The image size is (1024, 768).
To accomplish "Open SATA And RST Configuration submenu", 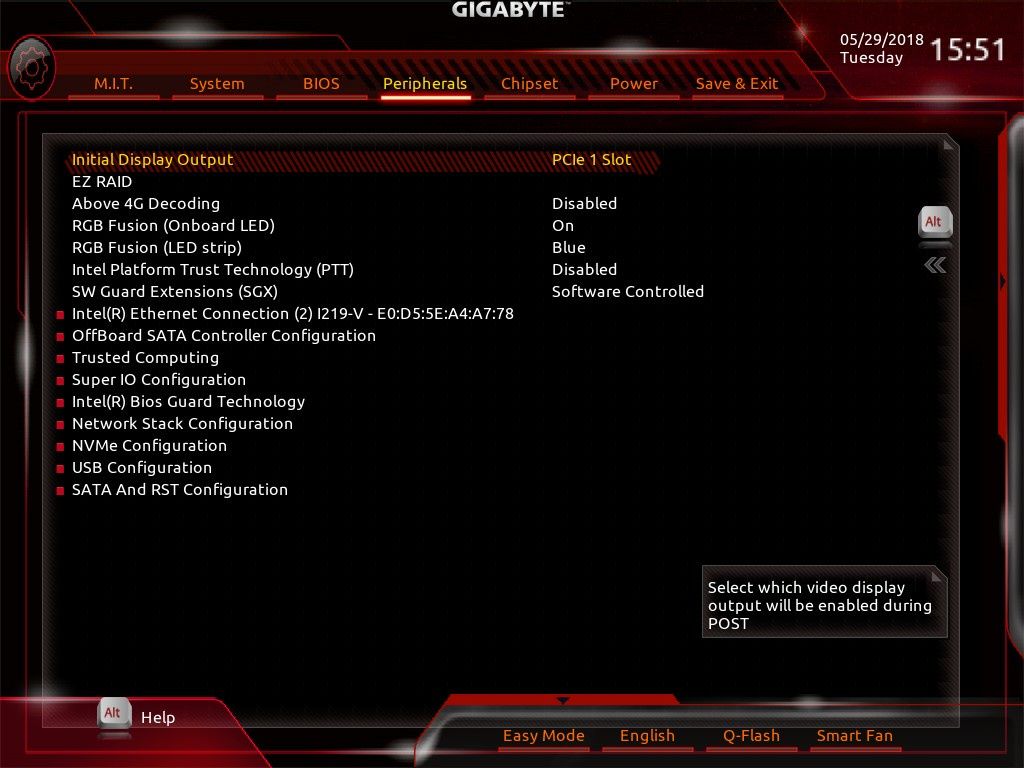I will (180, 490).
